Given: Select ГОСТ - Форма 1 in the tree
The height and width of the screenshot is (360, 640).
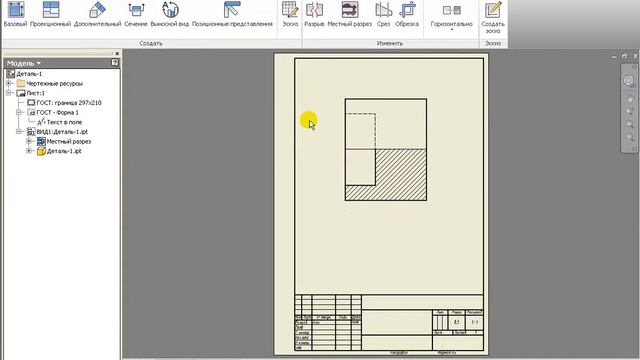Looking at the screenshot, I should pos(53,112).
